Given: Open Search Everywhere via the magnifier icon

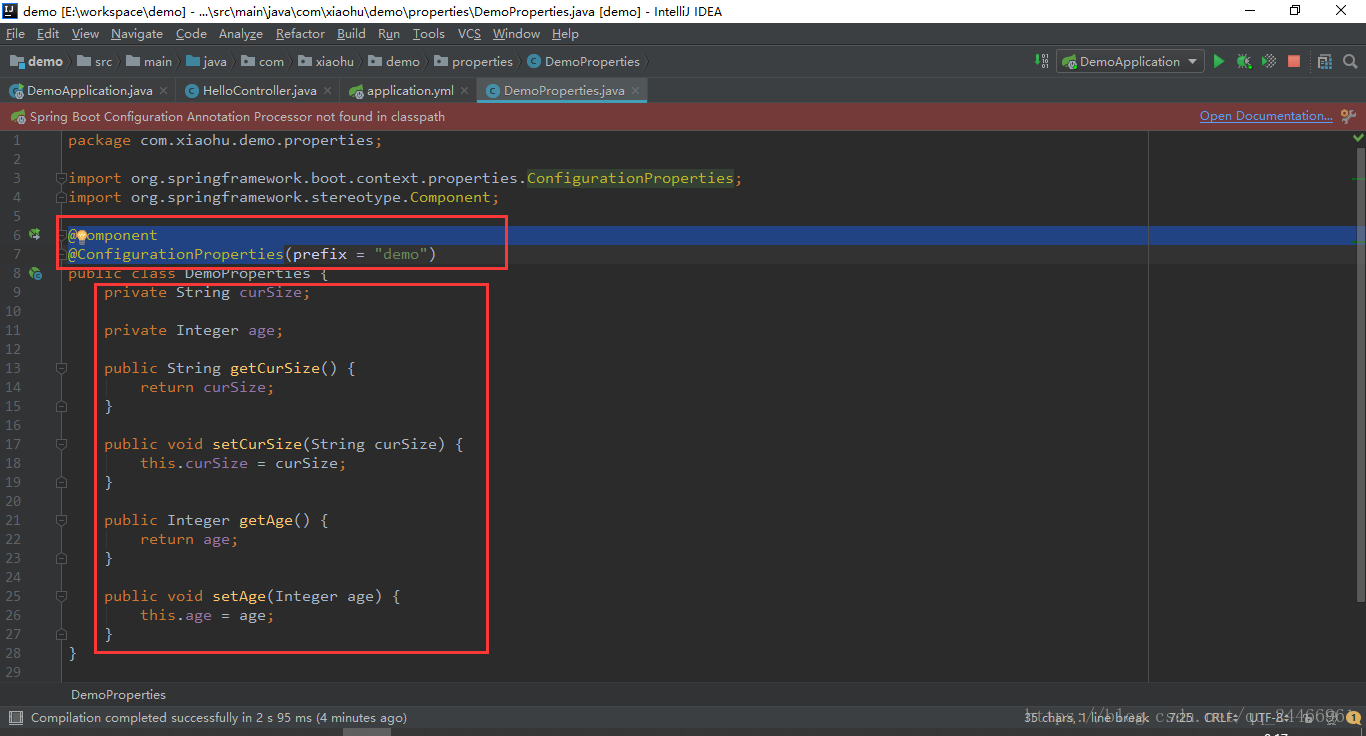Looking at the screenshot, I should click(x=1349, y=61).
